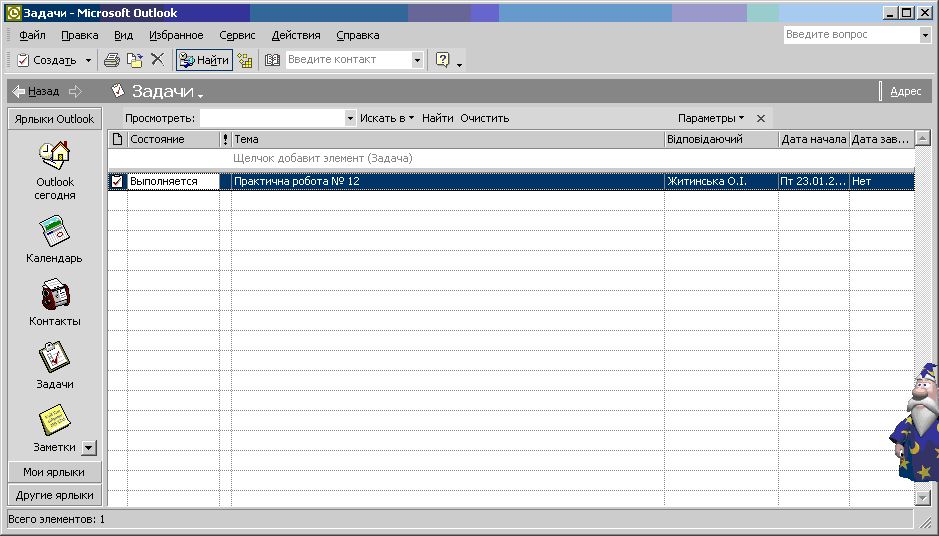The height and width of the screenshot is (536, 939).
Task: Open the Файл menu
Action: pyautogui.click(x=32, y=35)
